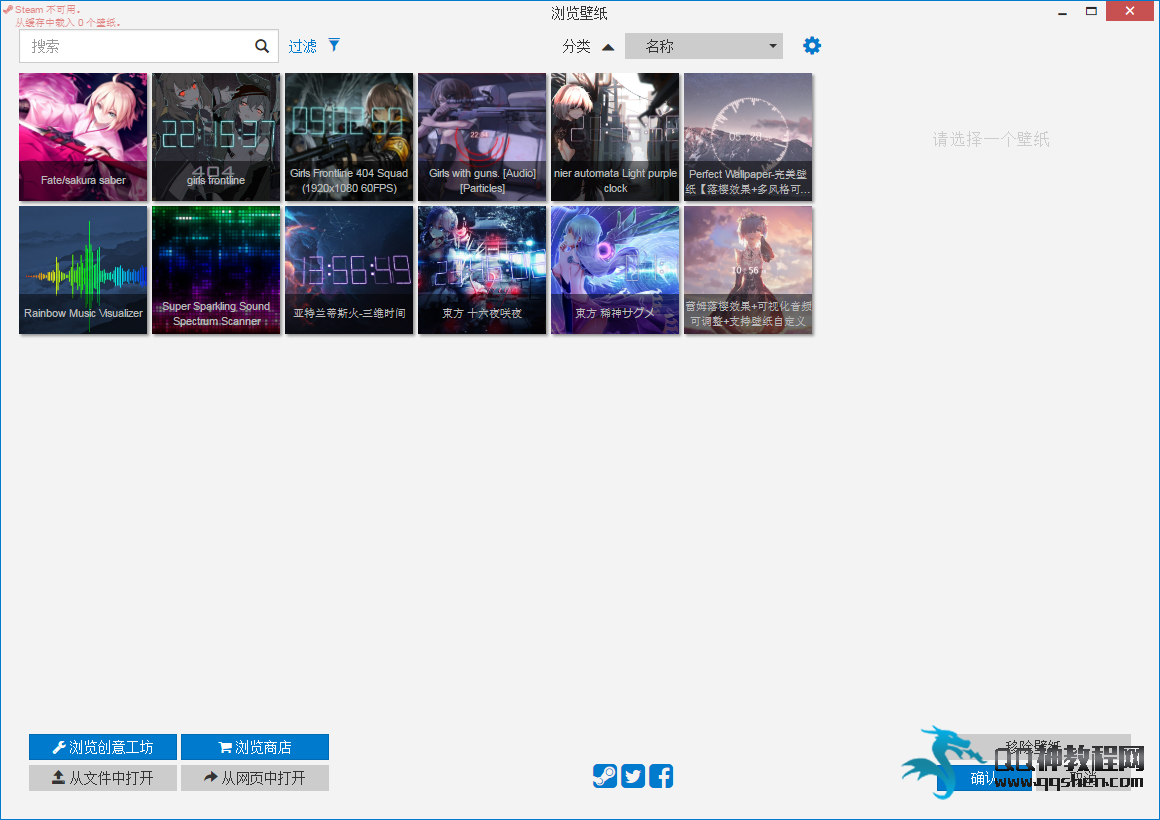Select the 東方 稀神サグメ wallpaper

(615, 270)
